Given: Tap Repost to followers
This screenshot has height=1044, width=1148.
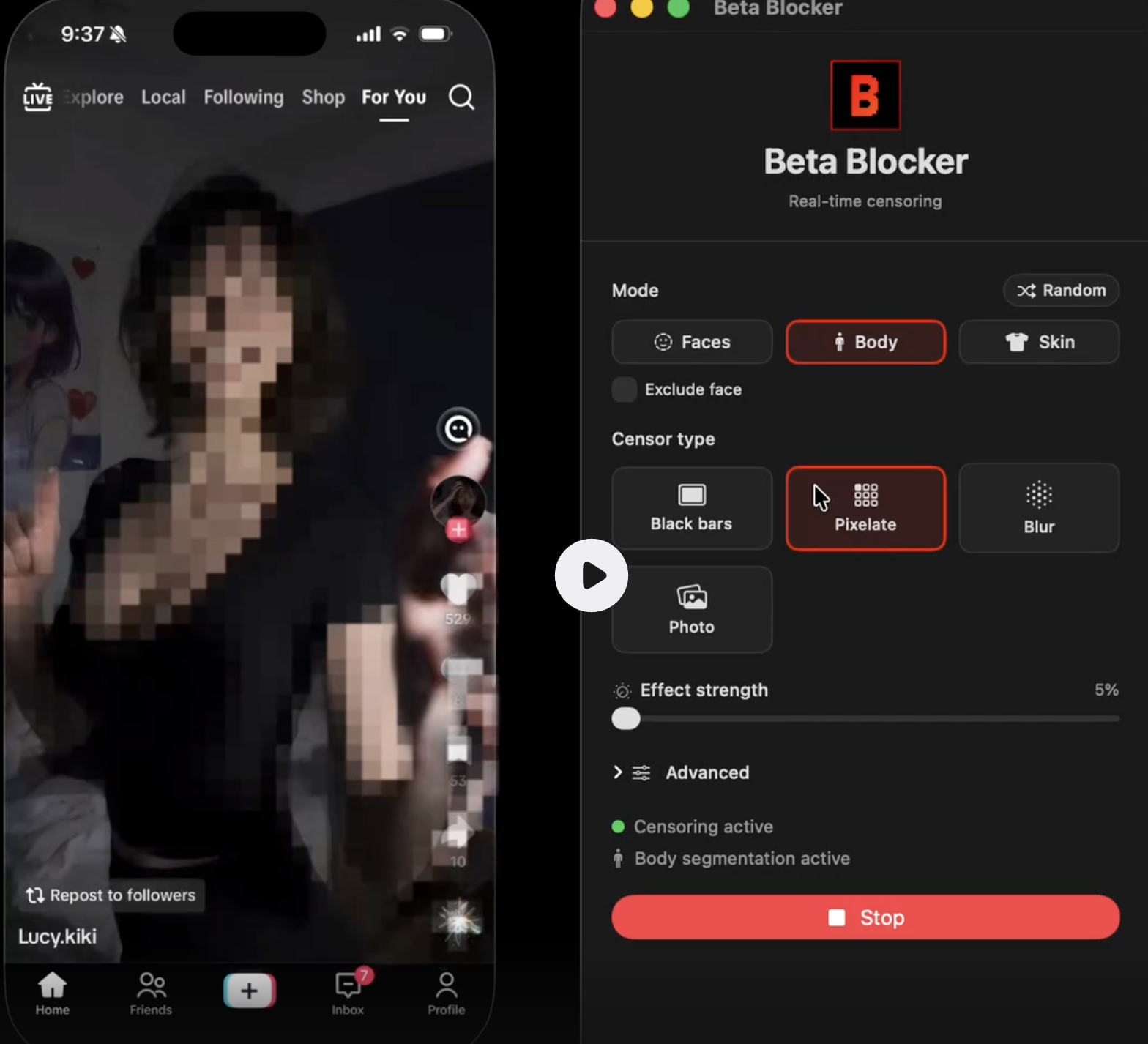Looking at the screenshot, I should (x=111, y=895).
